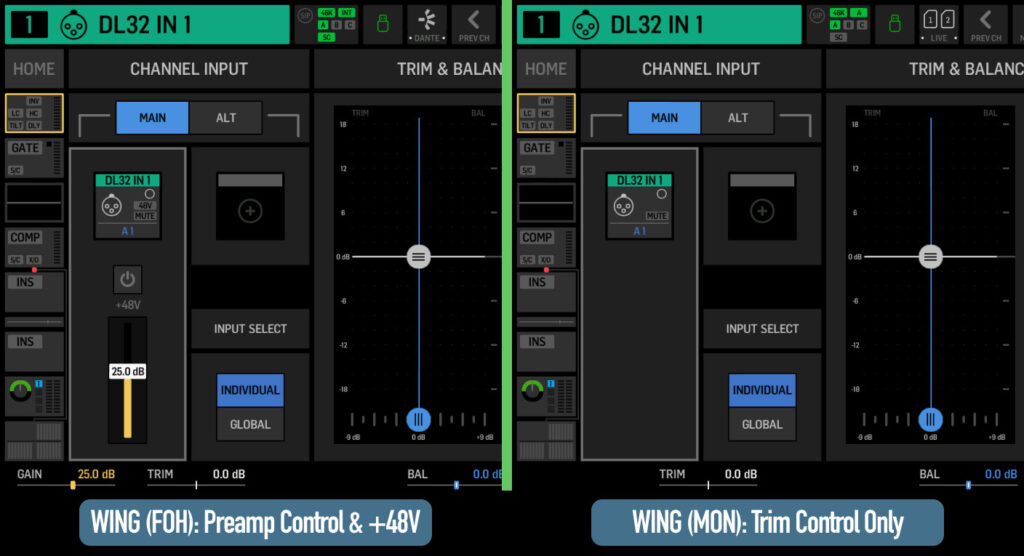The height and width of the screenshot is (556, 1024).
Task: Open first INS block in FOH sidebar
Action: click(x=34, y=292)
